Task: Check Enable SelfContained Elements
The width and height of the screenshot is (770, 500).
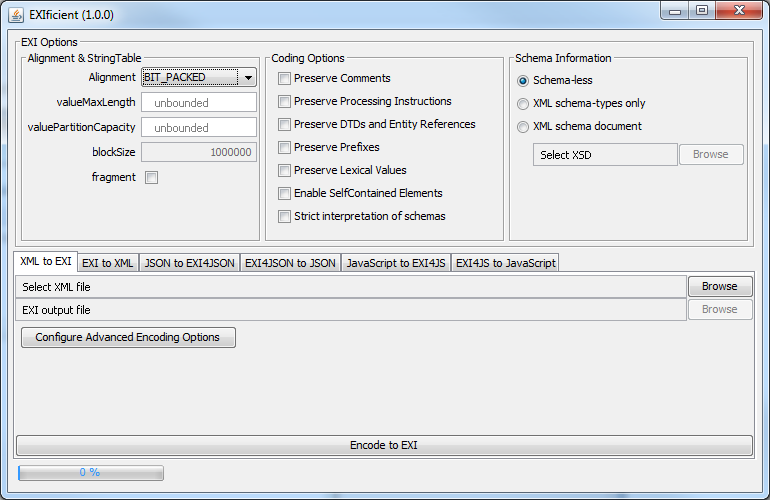Action: click(x=284, y=194)
